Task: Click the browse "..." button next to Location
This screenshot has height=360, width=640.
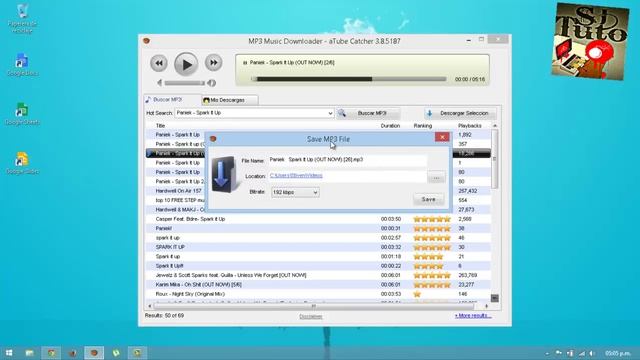Action: (x=436, y=178)
